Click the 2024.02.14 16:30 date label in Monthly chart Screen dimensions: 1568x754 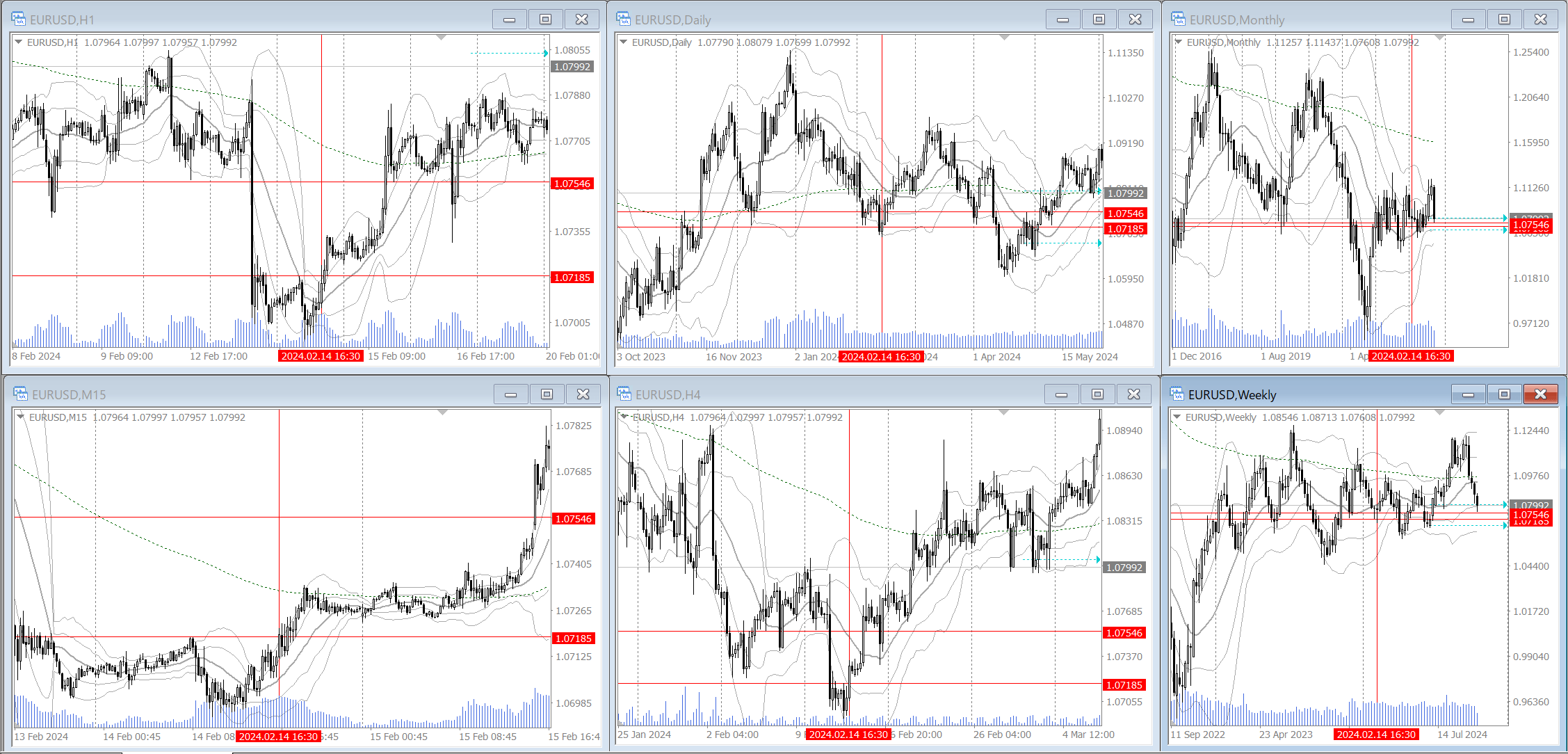[1411, 356]
